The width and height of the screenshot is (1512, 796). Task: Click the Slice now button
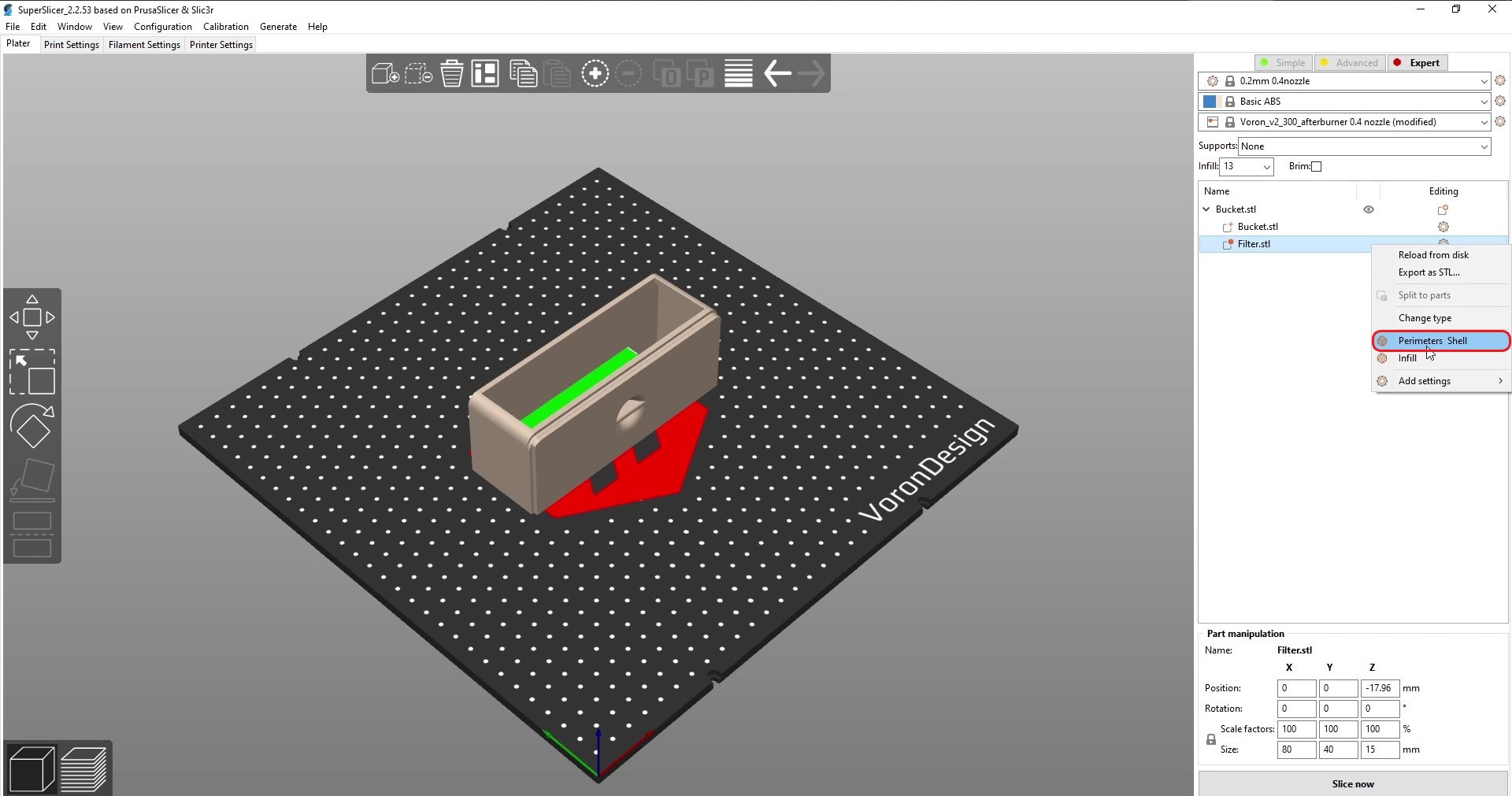click(x=1352, y=783)
